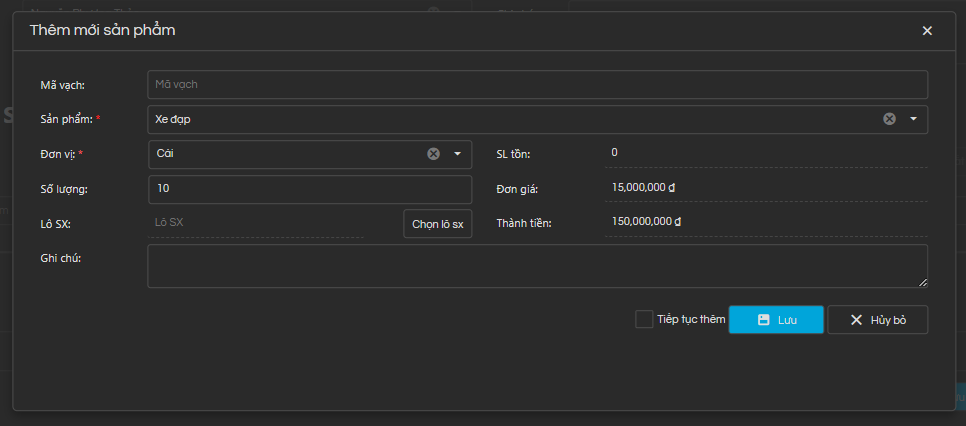This screenshot has height=426, width=966.
Task: Clear the selected product Xe đạp
Action: click(889, 119)
